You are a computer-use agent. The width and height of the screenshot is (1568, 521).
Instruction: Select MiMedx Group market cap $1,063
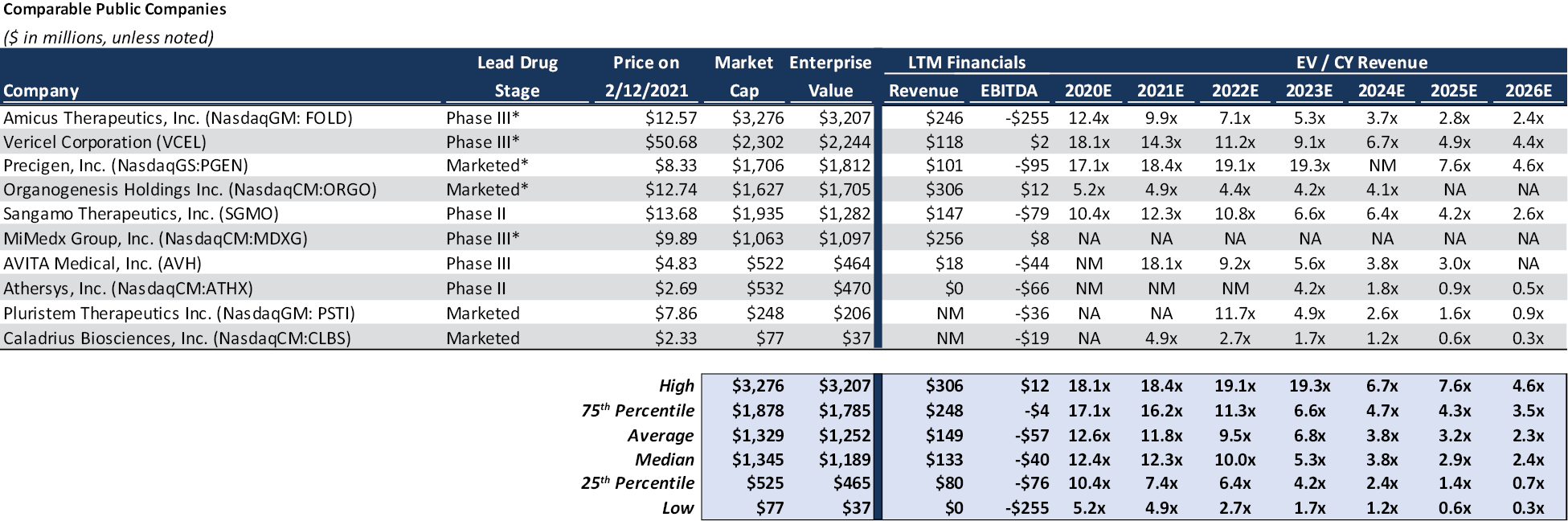757,239
